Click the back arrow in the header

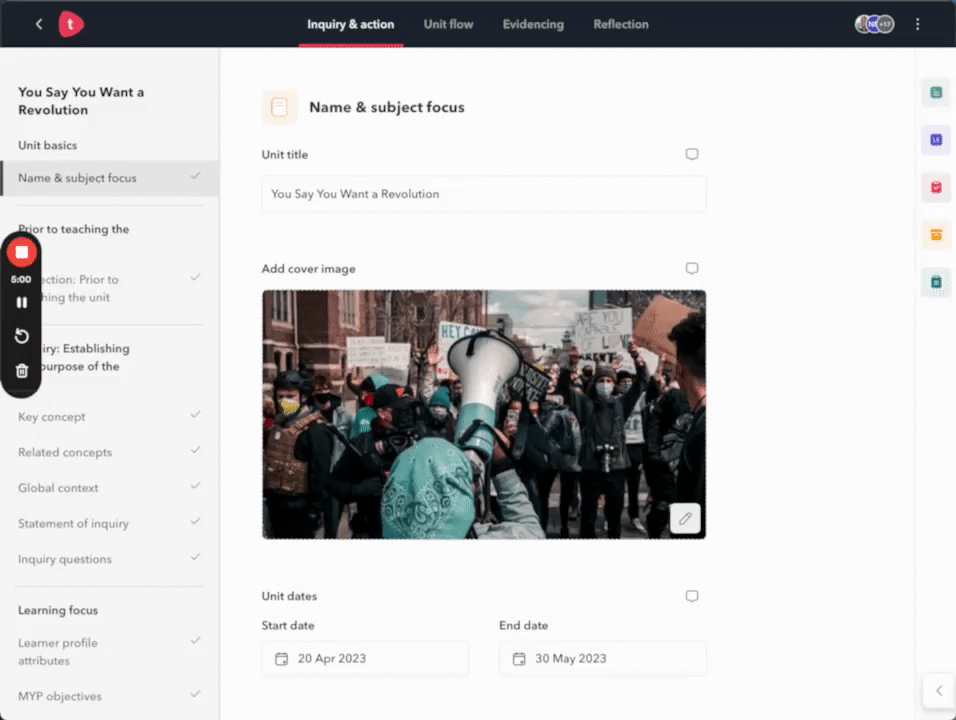pos(39,24)
